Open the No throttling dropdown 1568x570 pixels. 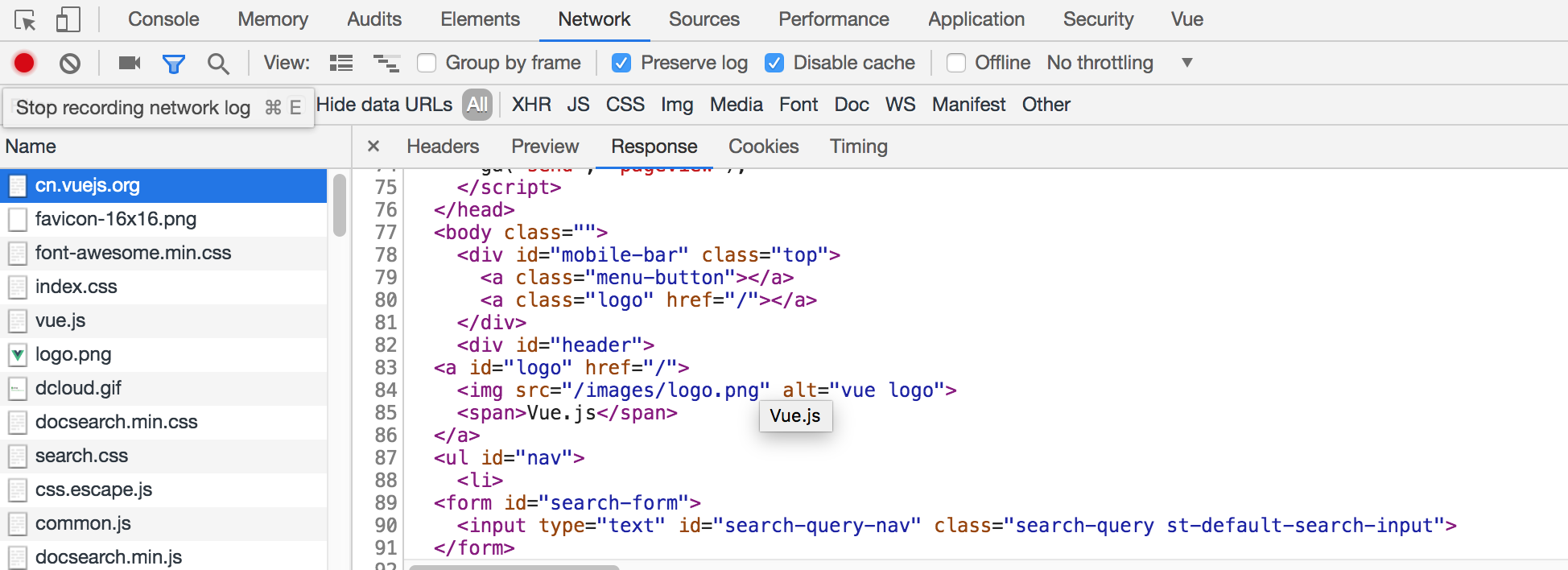(1119, 63)
